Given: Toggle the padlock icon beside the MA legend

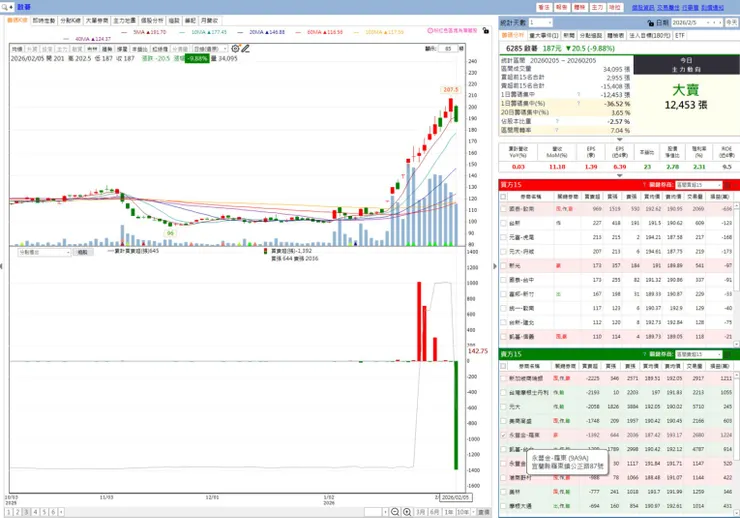Looking at the screenshot, I should 486,31.
